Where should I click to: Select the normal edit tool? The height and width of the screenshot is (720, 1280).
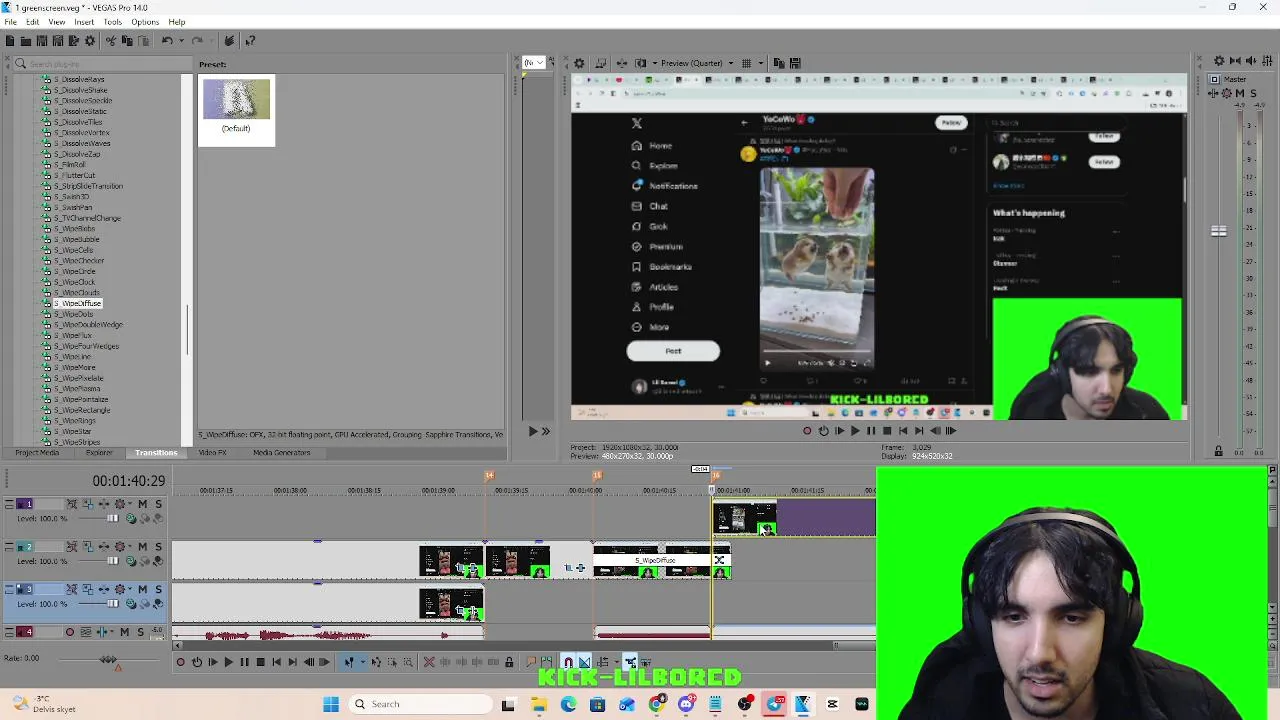[x=349, y=662]
